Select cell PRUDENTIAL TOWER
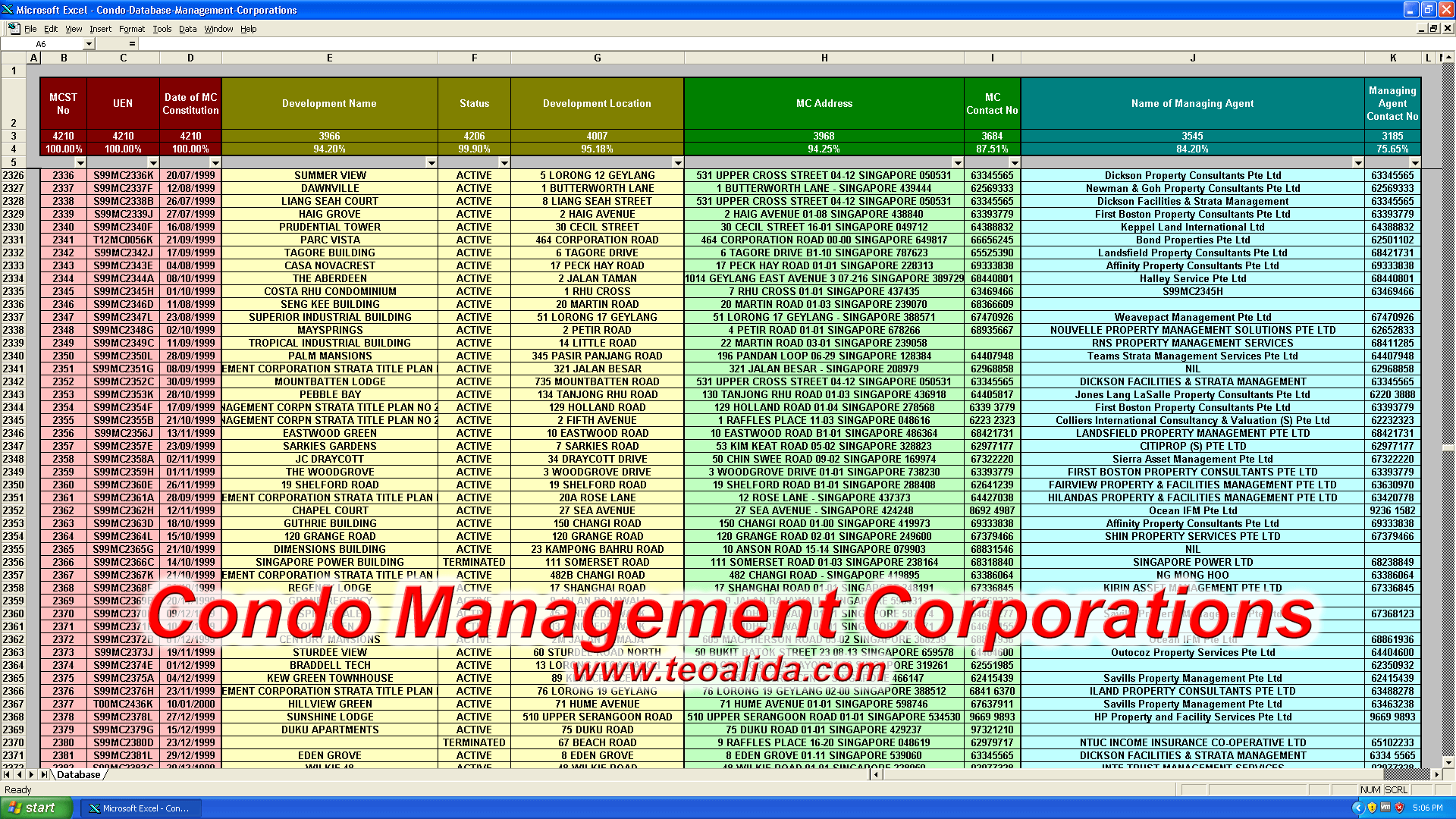 330,227
